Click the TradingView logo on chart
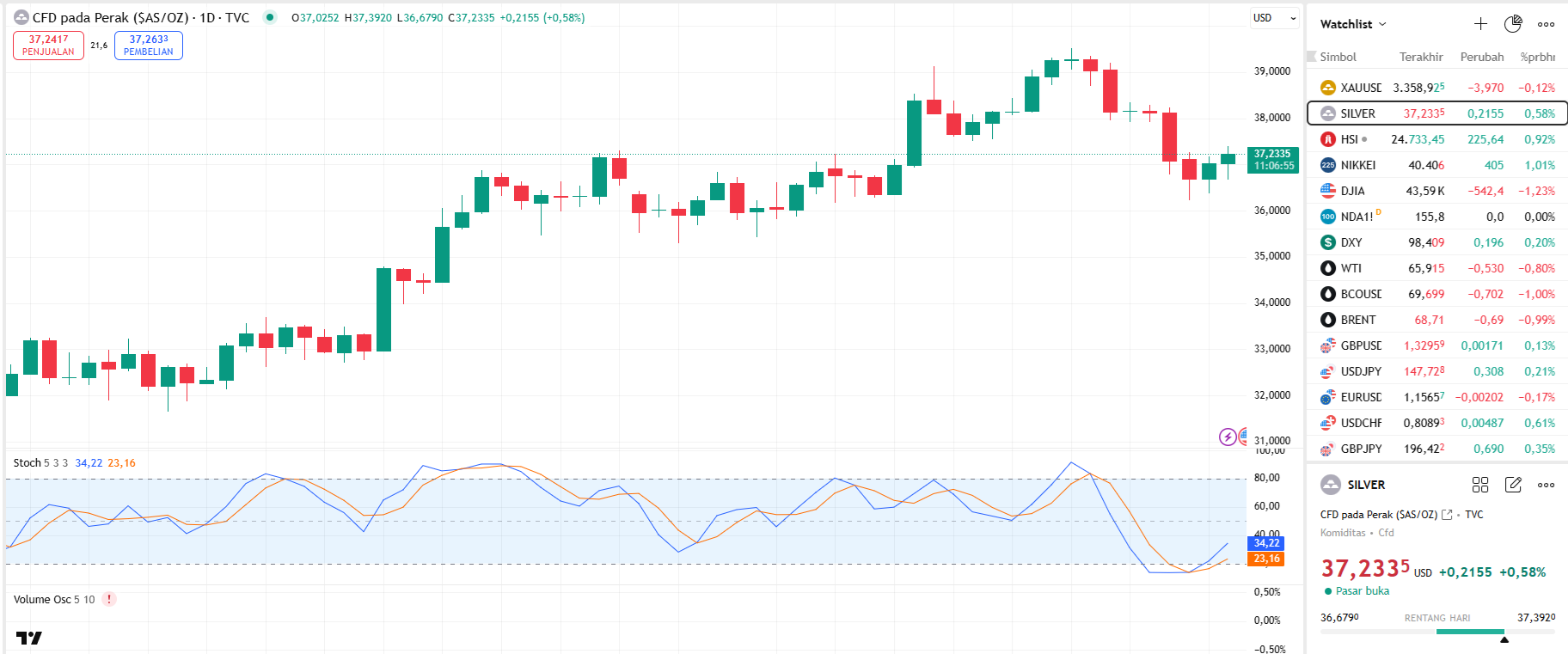The height and width of the screenshot is (654, 1568). tap(29, 638)
